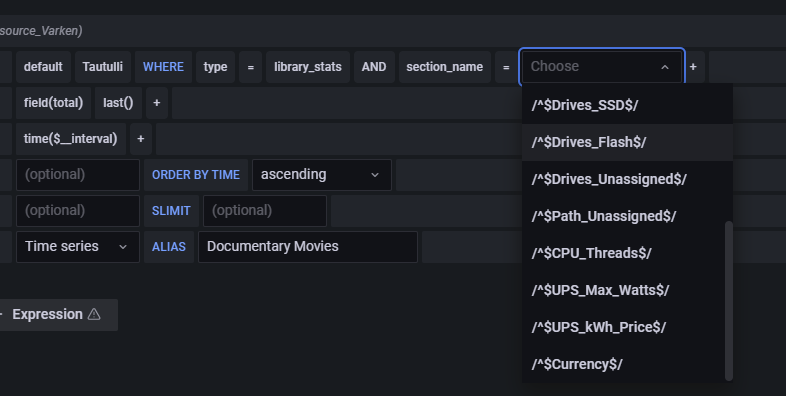Click the Tautulli measurement segment

point(103,67)
